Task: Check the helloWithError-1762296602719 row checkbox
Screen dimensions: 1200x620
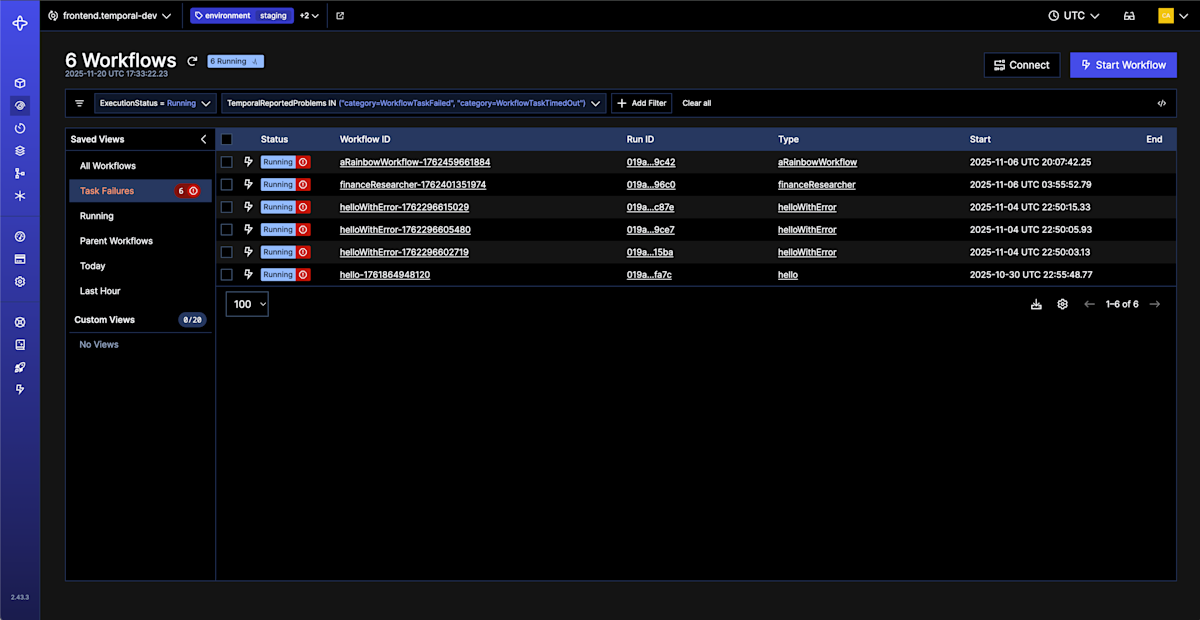Action: [x=227, y=252]
